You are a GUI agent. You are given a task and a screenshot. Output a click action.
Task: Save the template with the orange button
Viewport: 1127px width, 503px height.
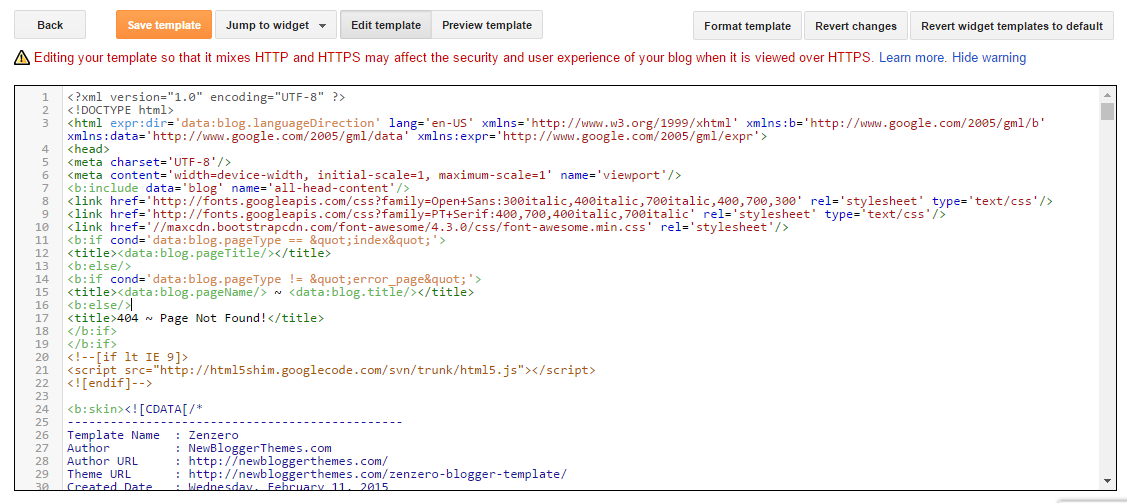pos(164,25)
